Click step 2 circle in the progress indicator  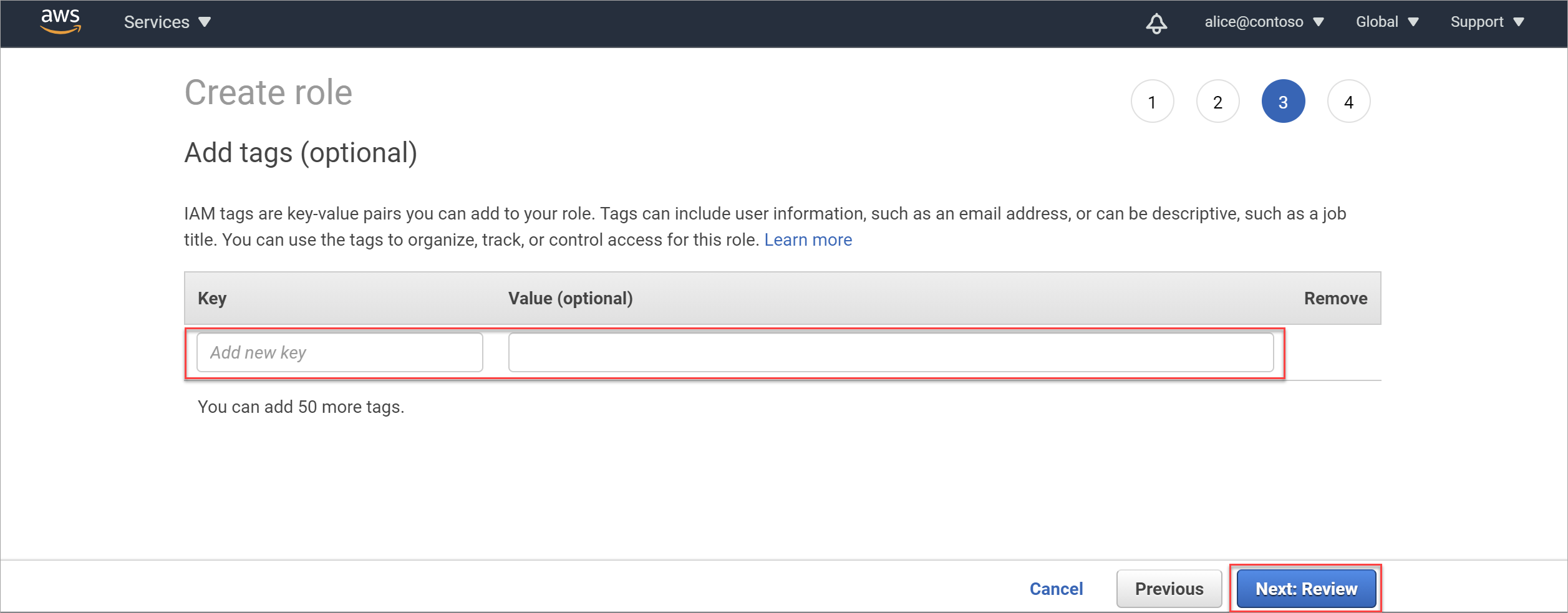coord(1217,100)
